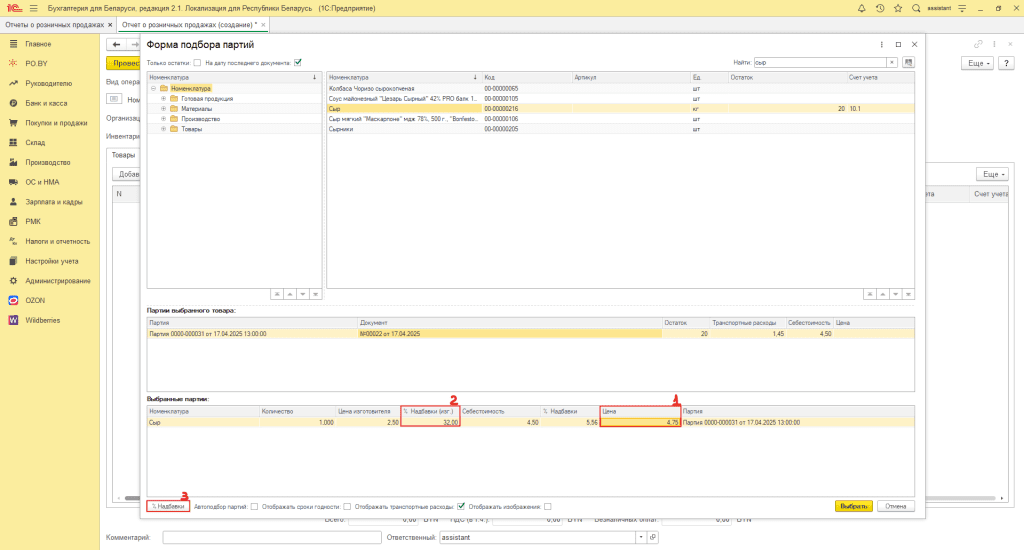The image size is (1024, 550).
Task: Expand the Материалы folder
Action: [163, 108]
